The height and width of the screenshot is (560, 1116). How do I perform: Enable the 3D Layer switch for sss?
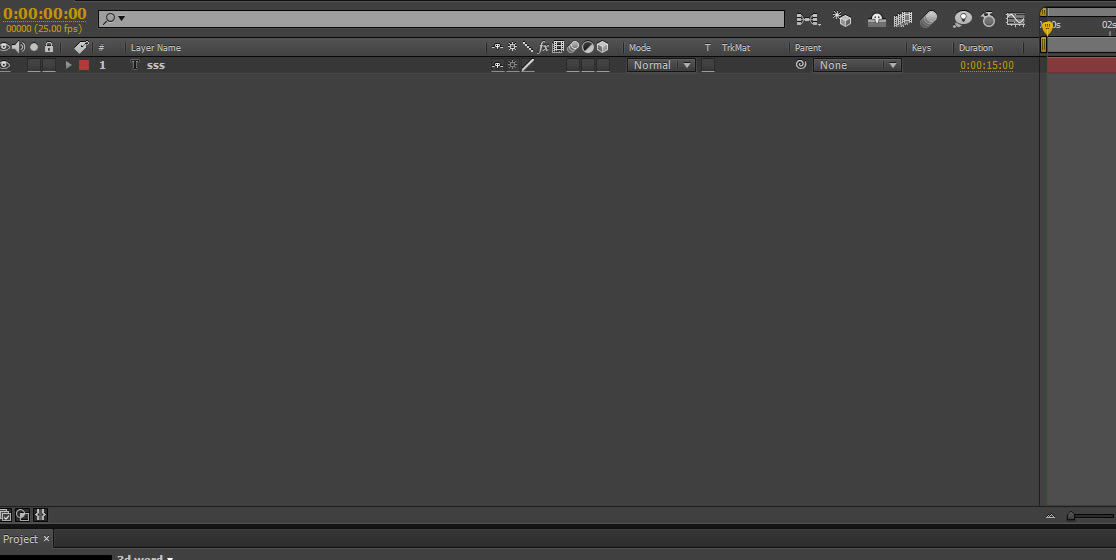603,65
